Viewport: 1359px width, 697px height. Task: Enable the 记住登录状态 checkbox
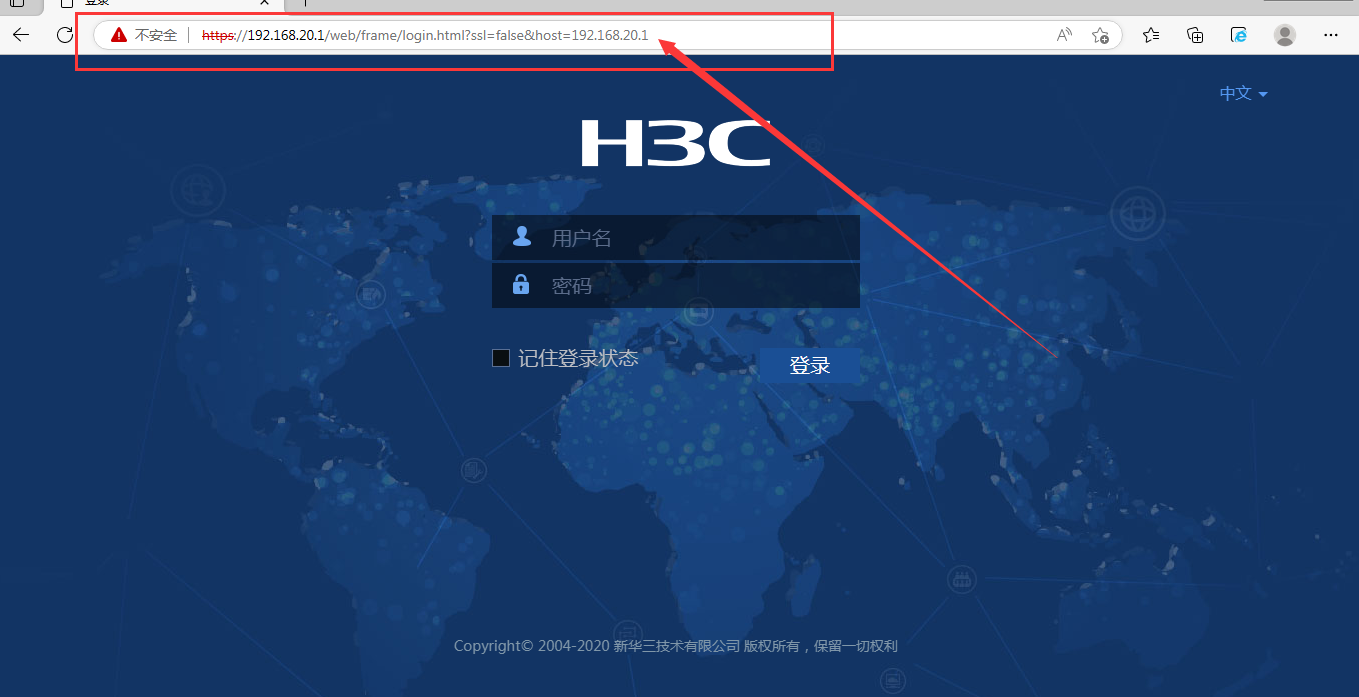[x=500, y=357]
